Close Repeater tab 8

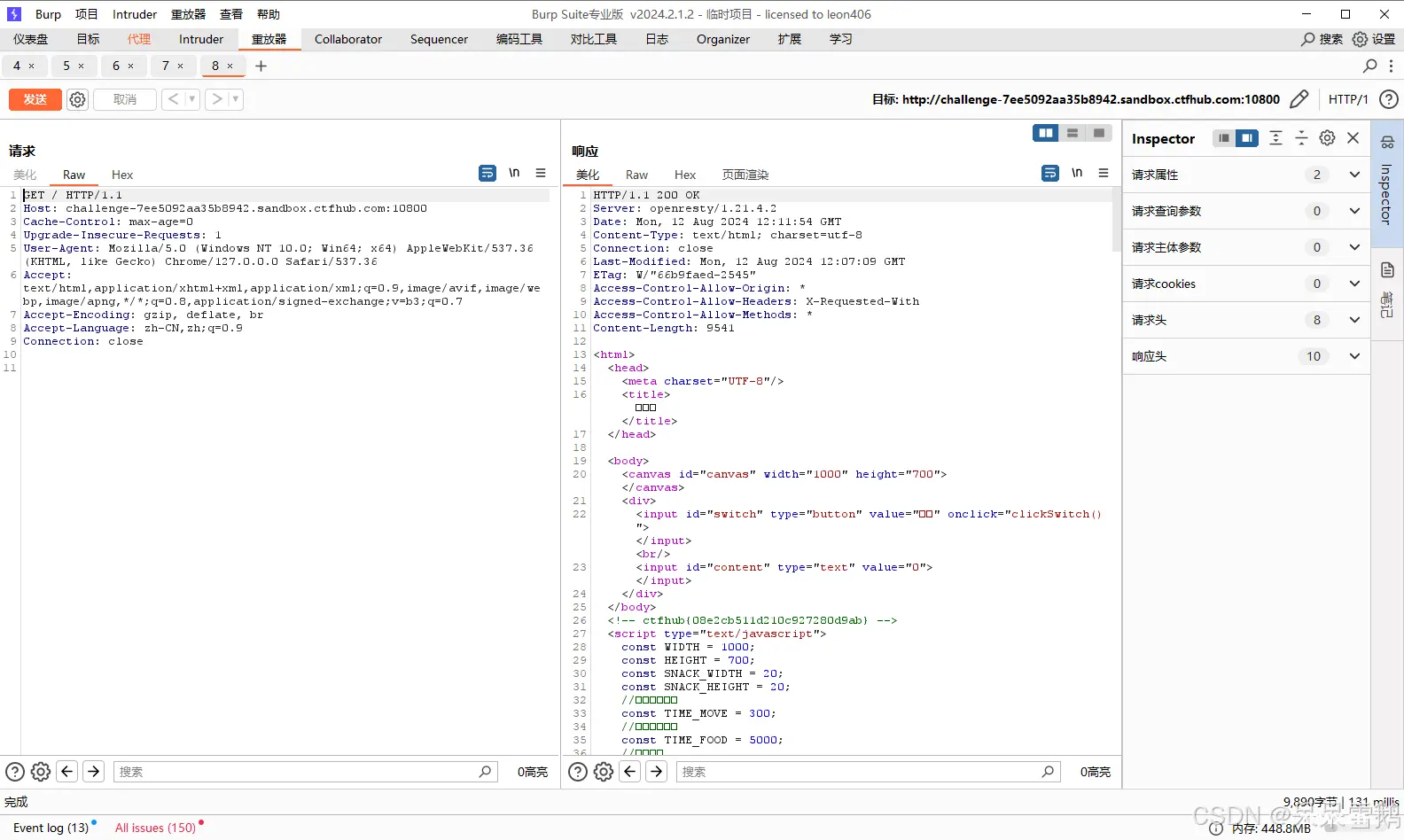pos(230,66)
